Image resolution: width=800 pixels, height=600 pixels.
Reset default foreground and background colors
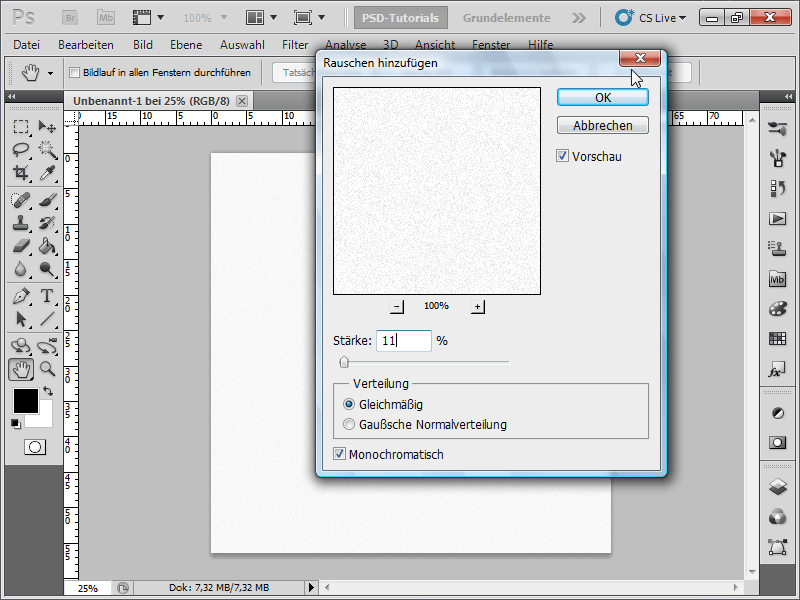click(x=16, y=423)
